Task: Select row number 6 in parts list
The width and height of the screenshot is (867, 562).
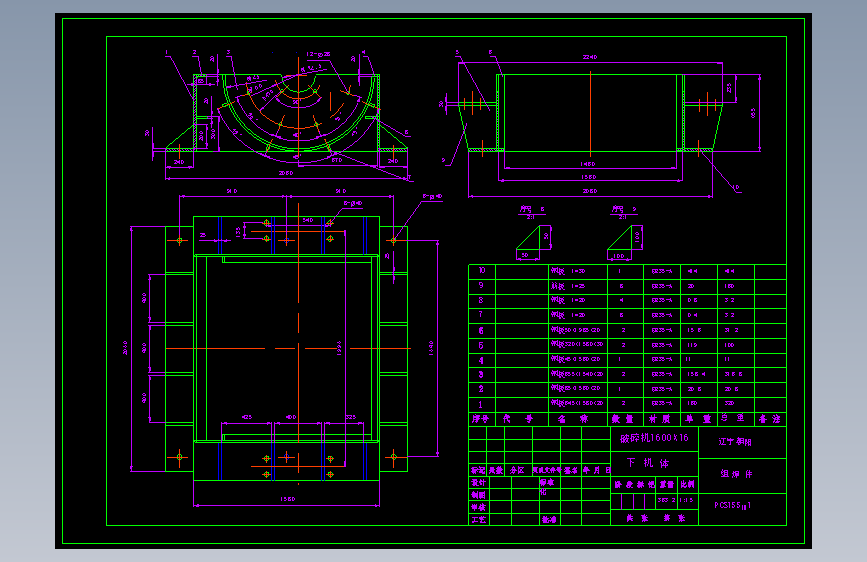Action: point(481,330)
